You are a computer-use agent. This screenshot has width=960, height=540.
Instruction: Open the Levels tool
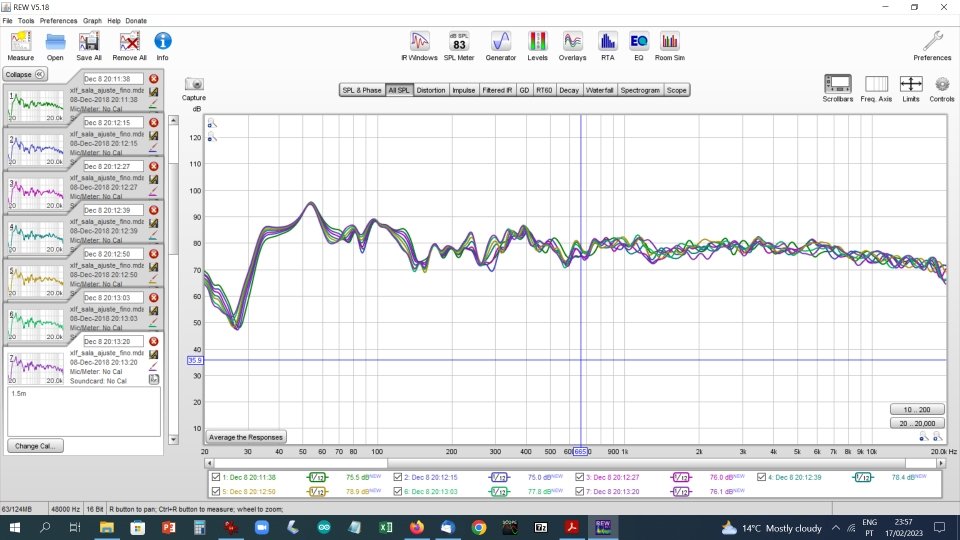click(538, 42)
